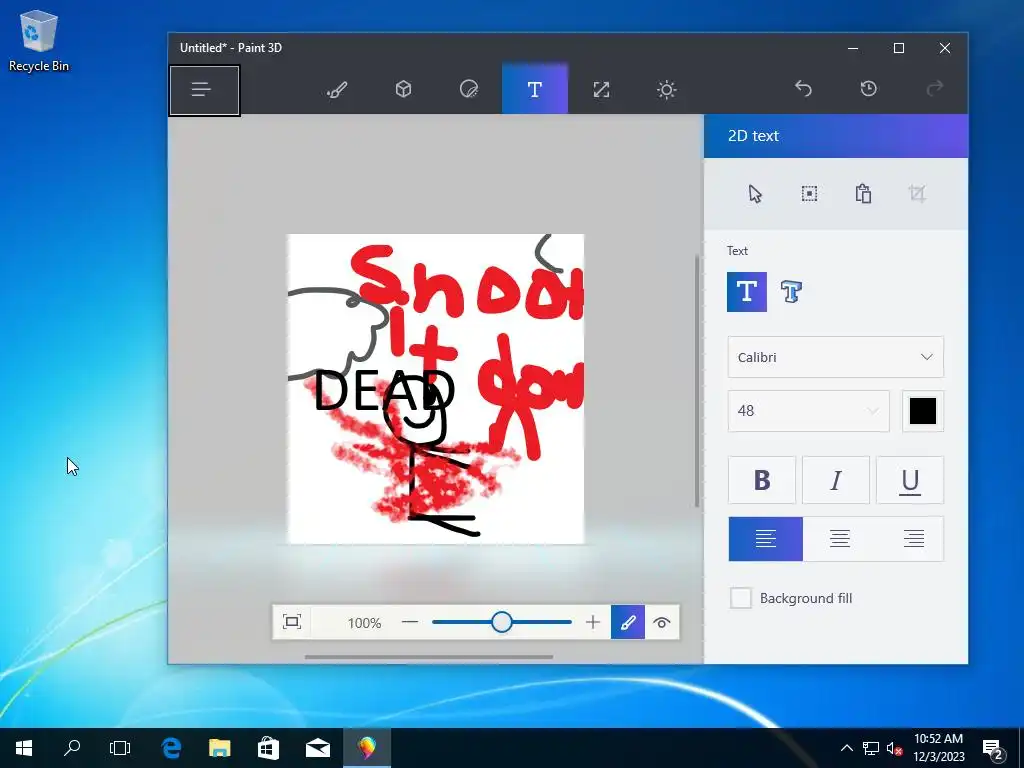1024x768 pixels.
Task: Open the Action Center notifications
Action: tap(993, 748)
